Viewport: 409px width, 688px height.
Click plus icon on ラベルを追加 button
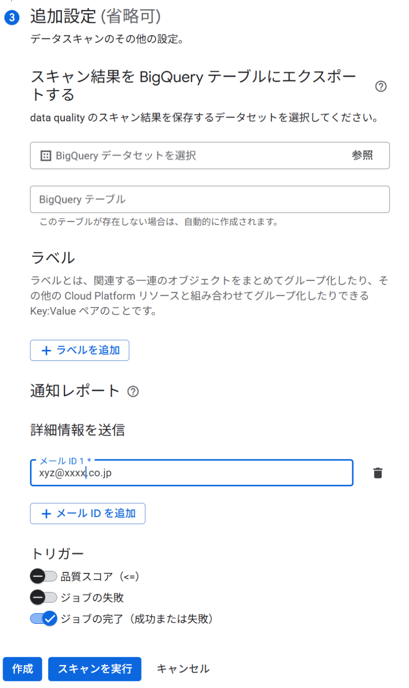click(46, 350)
